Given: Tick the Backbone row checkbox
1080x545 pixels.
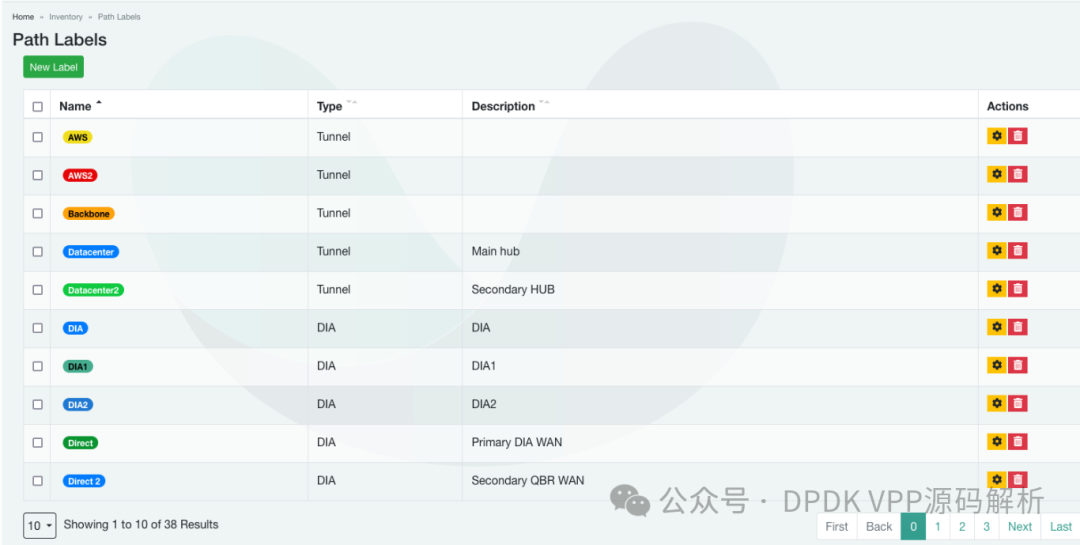Looking at the screenshot, I should (x=38, y=214).
